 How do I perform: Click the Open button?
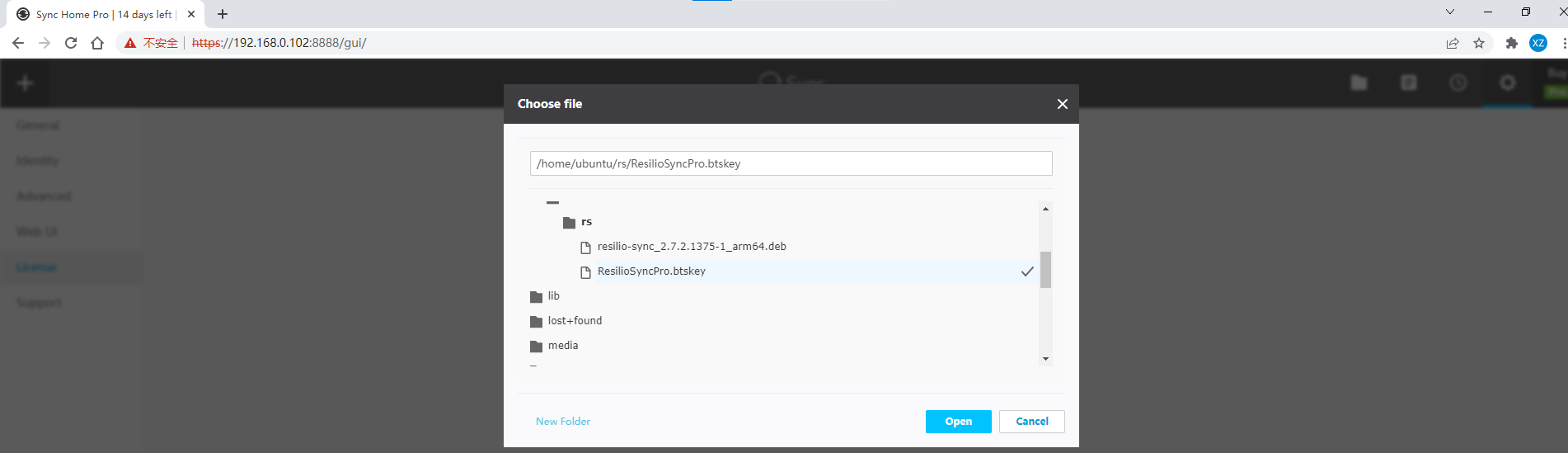click(x=958, y=422)
